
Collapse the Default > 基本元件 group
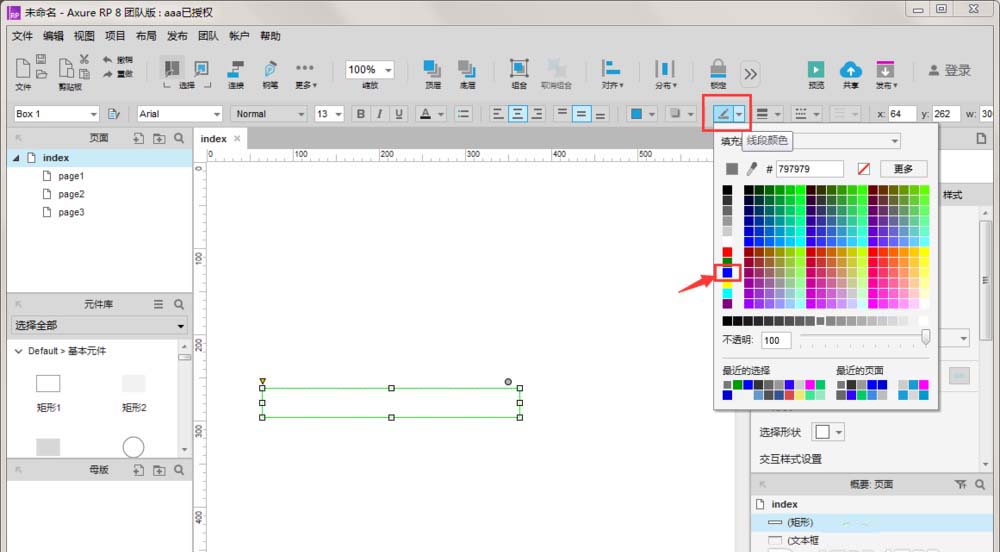point(18,351)
